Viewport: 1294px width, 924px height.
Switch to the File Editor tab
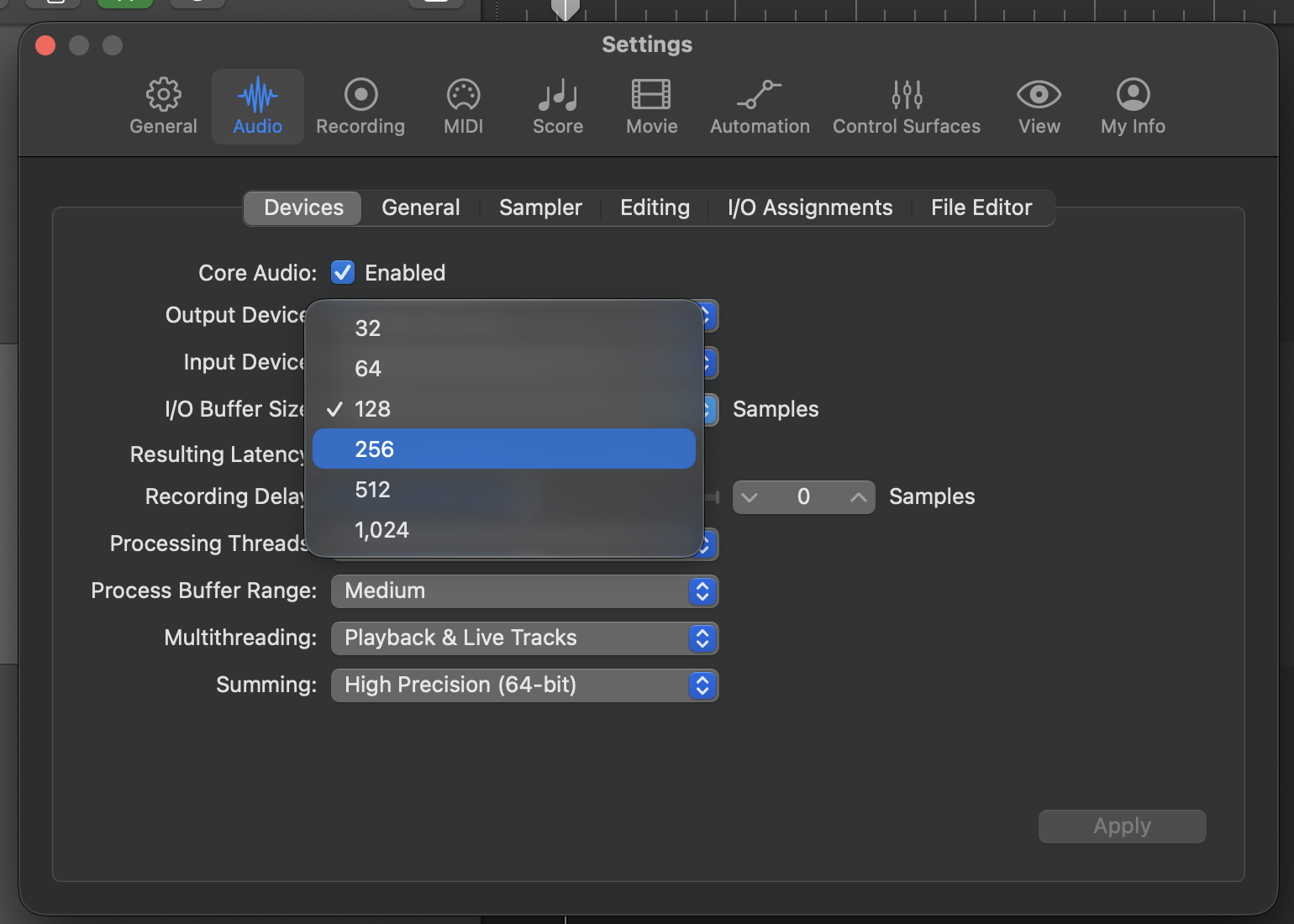point(981,207)
